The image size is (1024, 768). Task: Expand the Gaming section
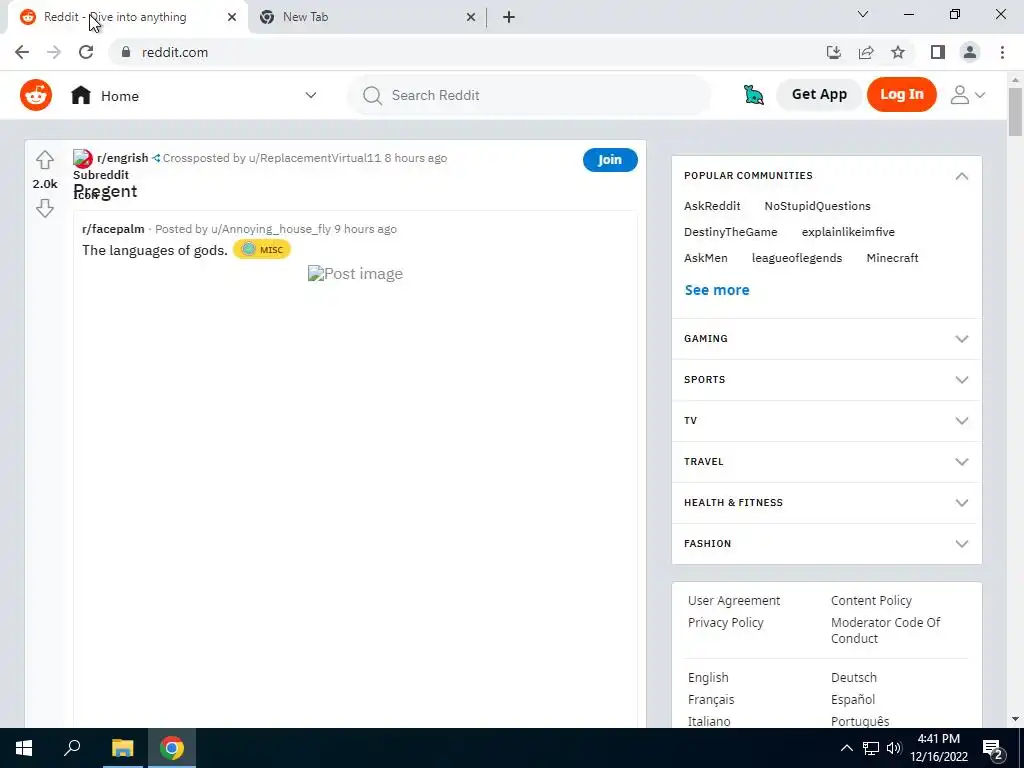coord(826,339)
